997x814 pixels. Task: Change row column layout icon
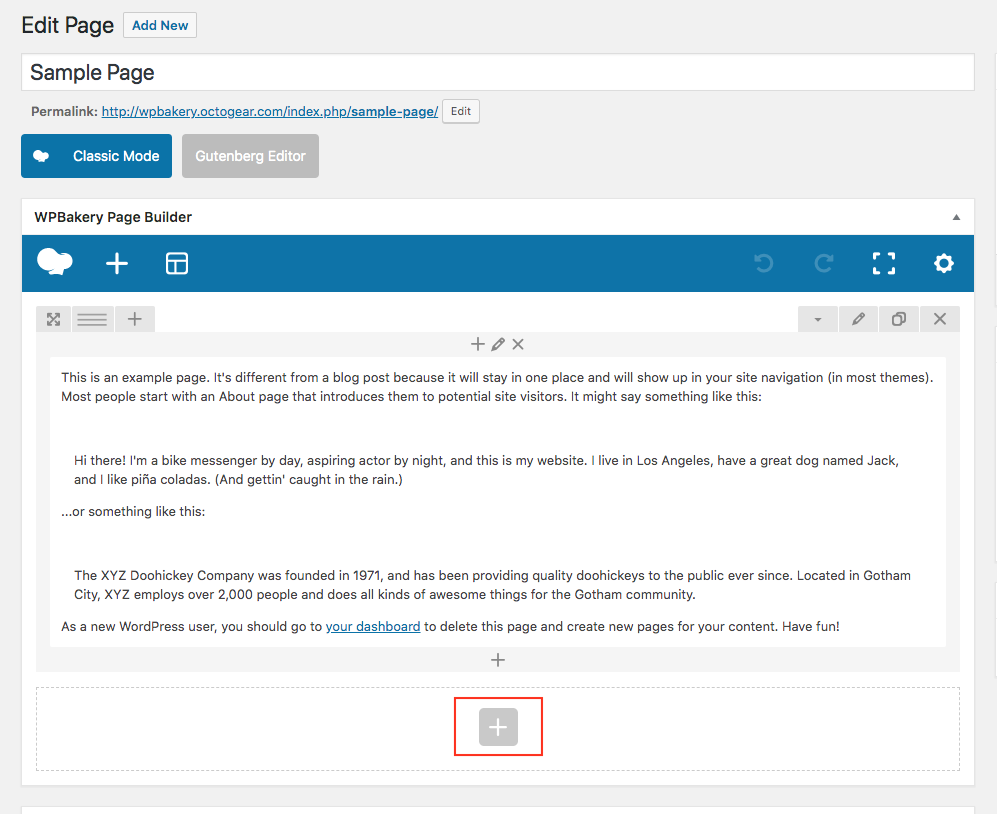pos(93,319)
